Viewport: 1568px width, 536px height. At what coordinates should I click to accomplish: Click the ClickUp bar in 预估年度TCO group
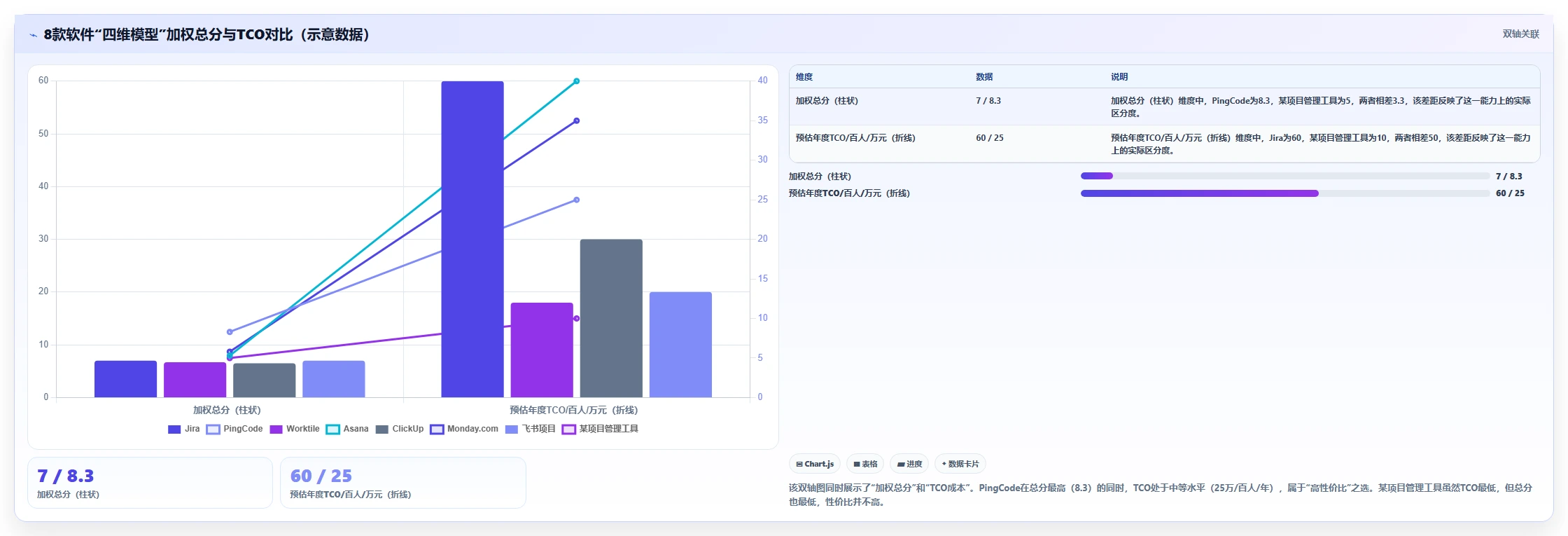pyautogui.click(x=611, y=318)
